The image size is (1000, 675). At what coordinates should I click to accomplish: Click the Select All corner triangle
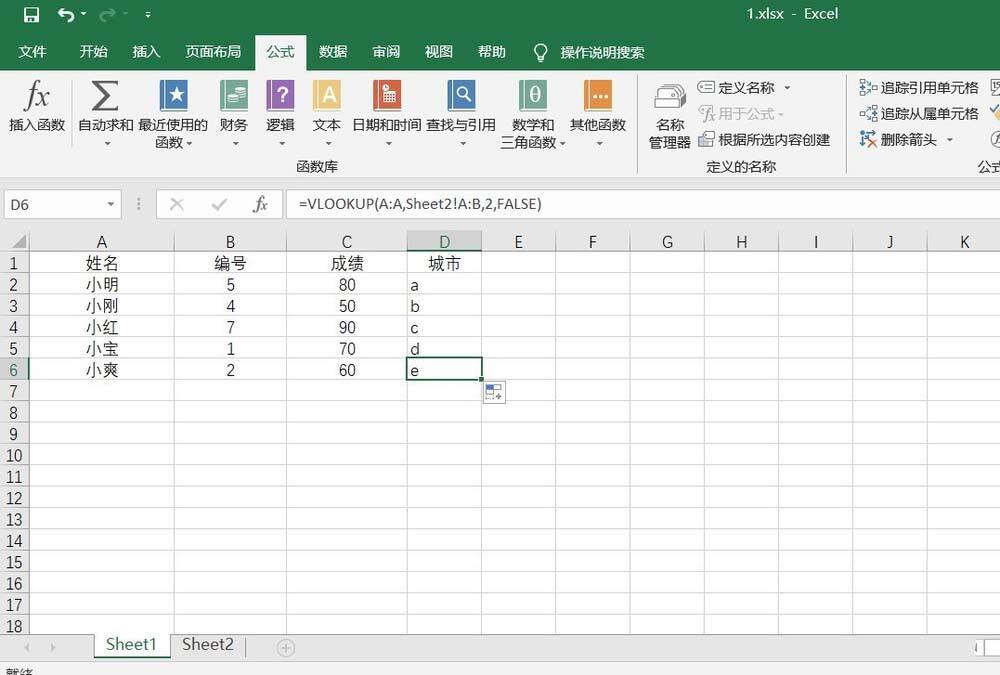(x=18, y=241)
